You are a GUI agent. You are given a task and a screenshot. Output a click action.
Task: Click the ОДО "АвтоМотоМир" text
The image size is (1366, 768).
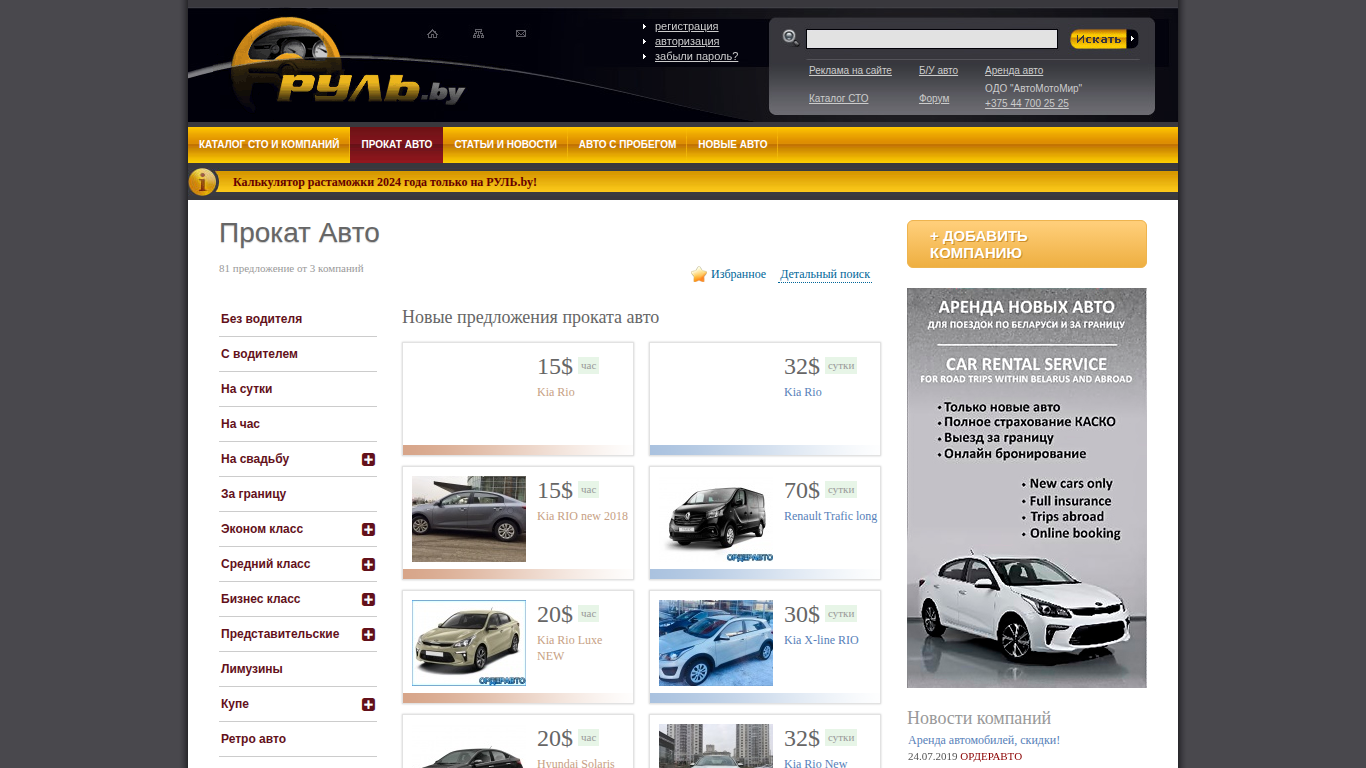1033,88
